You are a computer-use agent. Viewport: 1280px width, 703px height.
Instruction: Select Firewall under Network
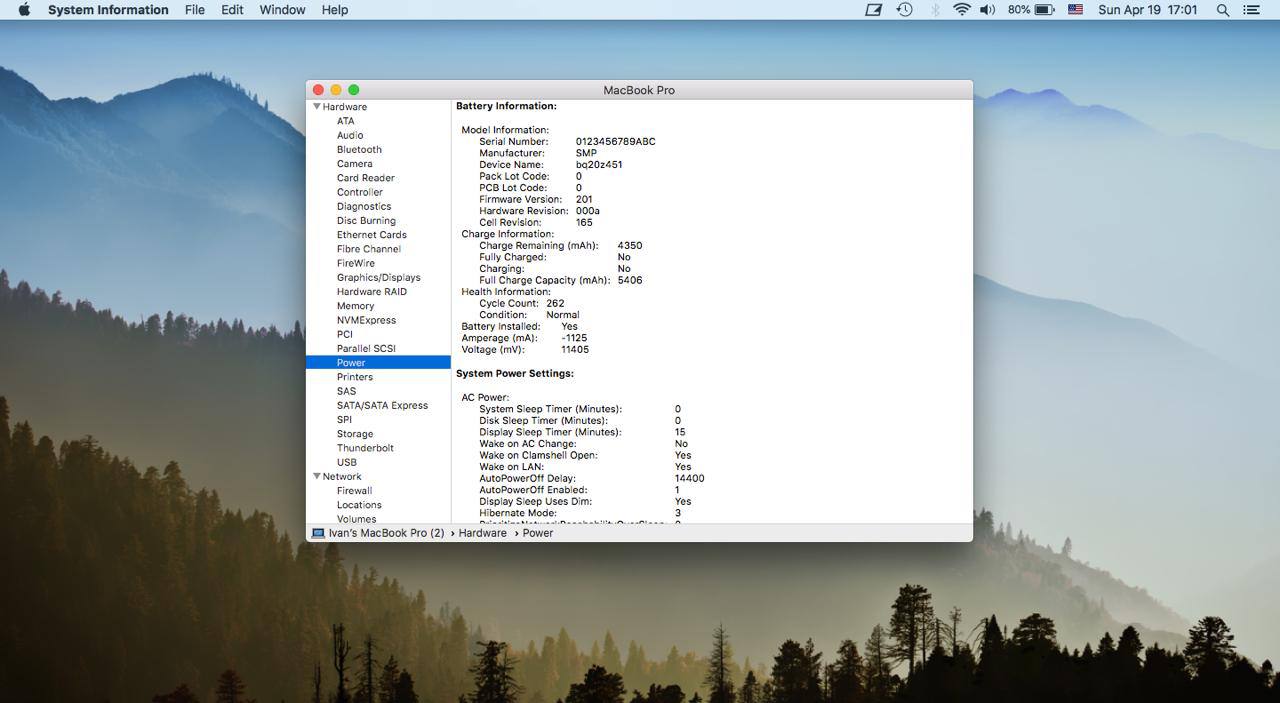click(x=355, y=490)
